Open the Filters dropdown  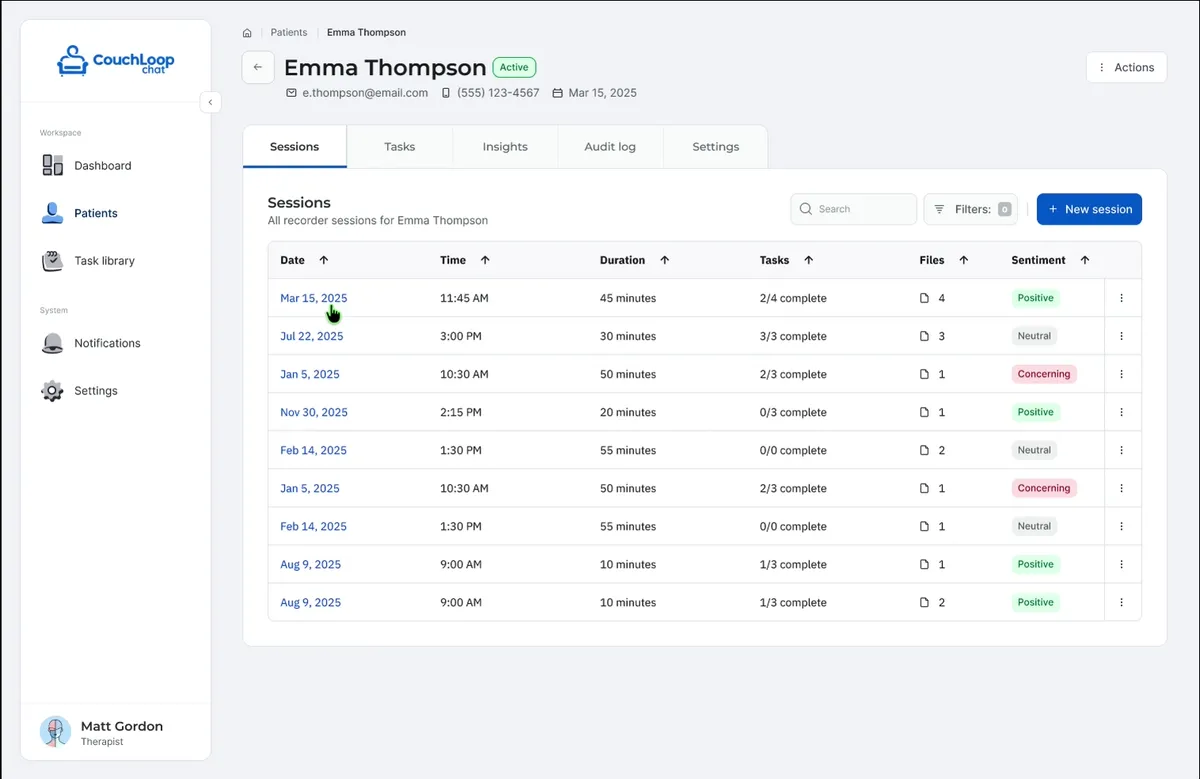969,209
